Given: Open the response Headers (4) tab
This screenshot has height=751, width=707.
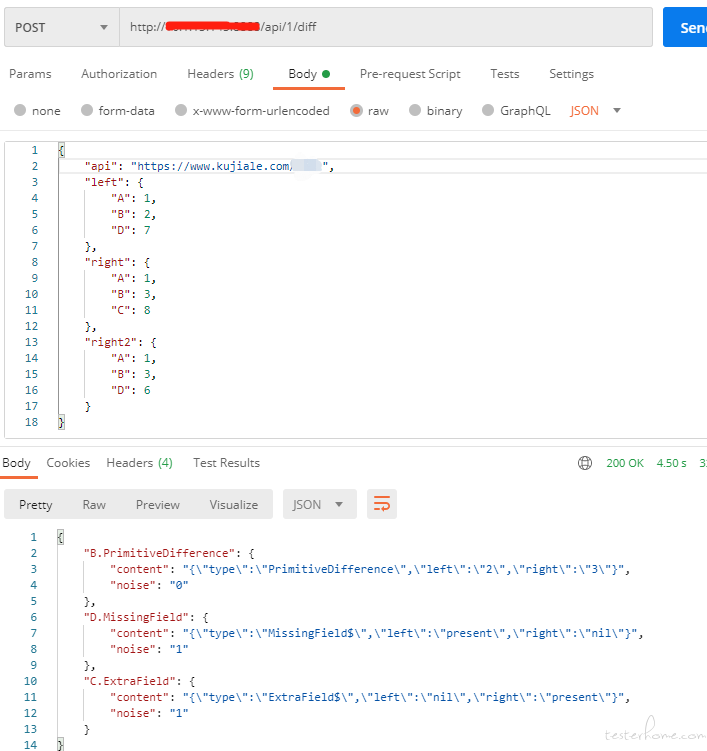Looking at the screenshot, I should [x=139, y=463].
